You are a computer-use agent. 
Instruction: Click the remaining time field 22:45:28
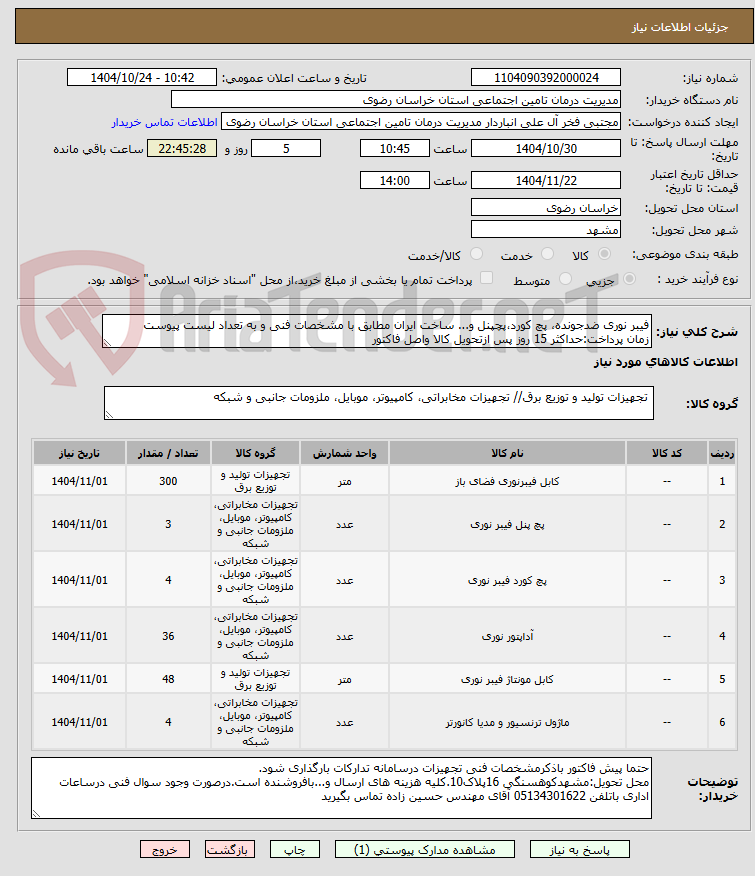[x=182, y=148]
